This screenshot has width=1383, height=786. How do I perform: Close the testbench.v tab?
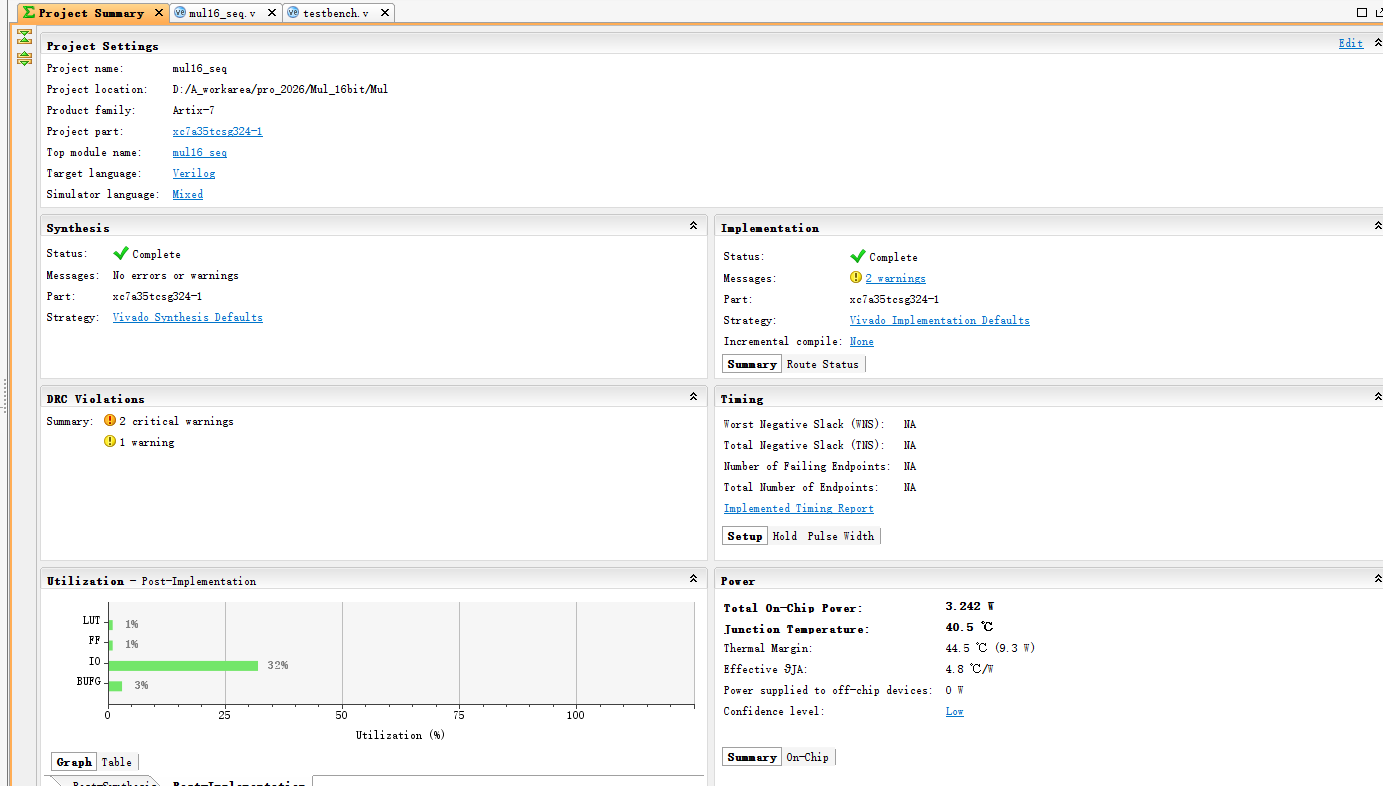click(x=385, y=13)
